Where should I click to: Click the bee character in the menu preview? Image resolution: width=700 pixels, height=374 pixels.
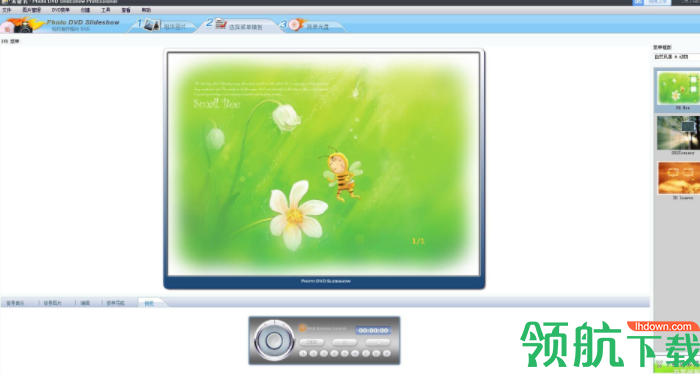[x=343, y=174]
